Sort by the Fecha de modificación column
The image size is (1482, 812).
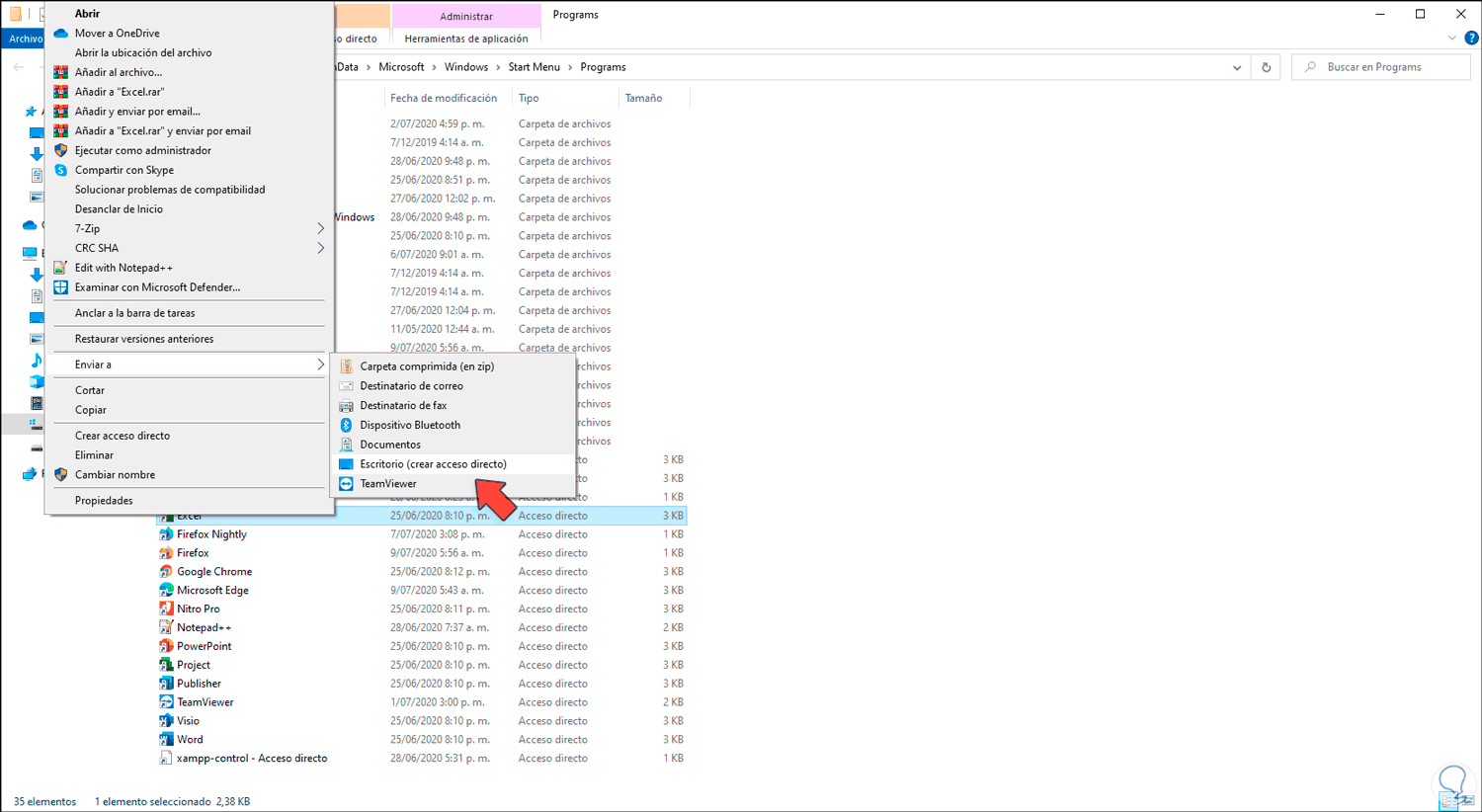444,98
